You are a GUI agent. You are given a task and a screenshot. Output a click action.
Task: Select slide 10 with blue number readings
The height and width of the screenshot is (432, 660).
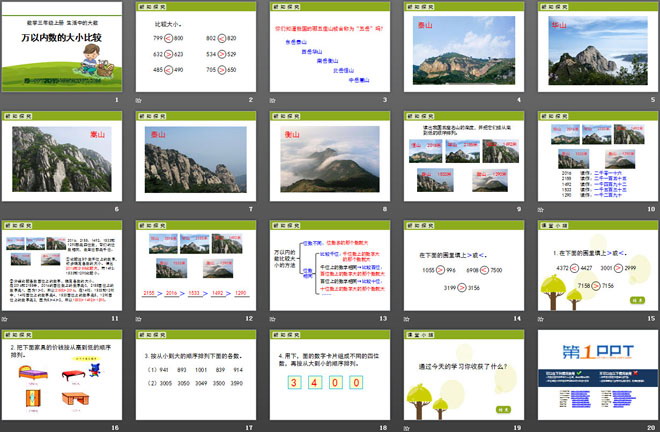click(x=598, y=156)
